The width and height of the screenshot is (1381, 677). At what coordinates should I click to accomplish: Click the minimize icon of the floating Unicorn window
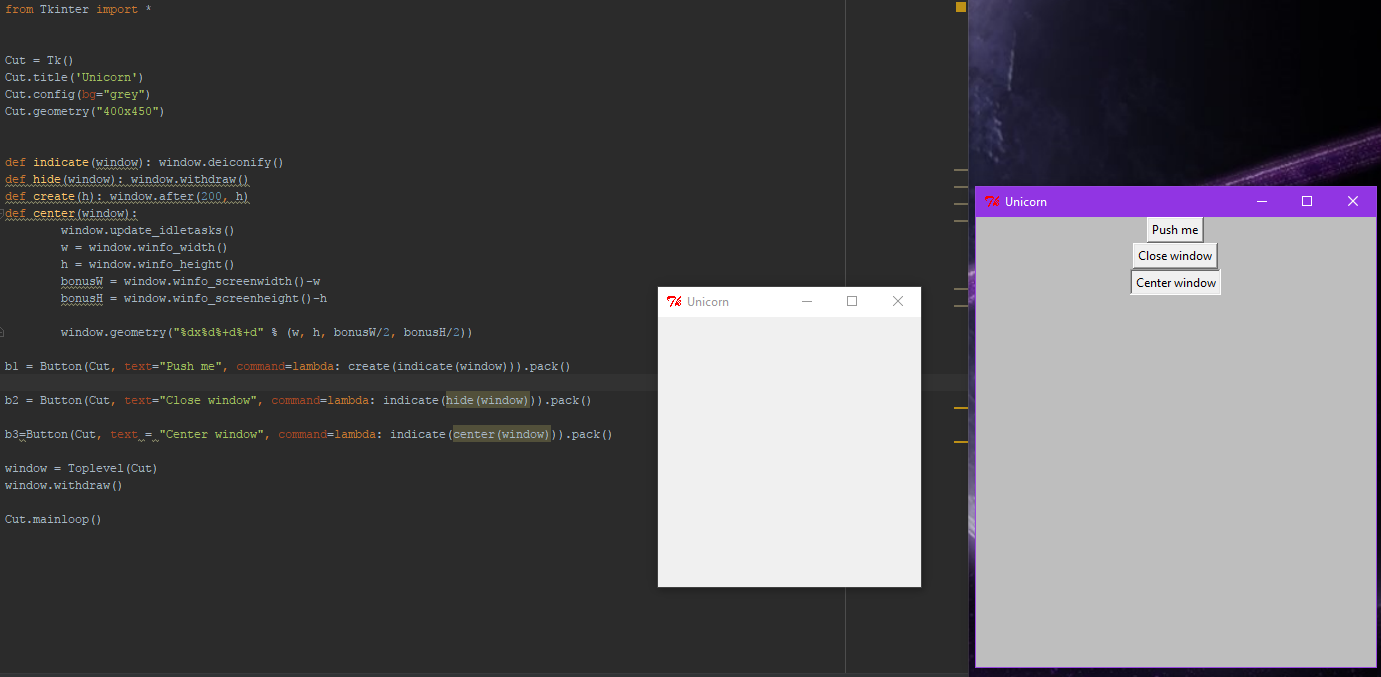click(806, 301)
